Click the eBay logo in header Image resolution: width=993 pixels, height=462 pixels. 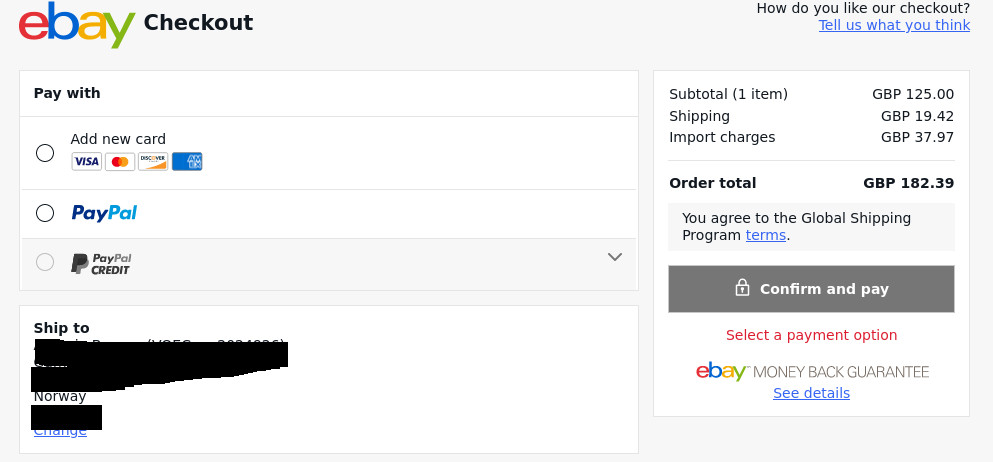point(77,25)
